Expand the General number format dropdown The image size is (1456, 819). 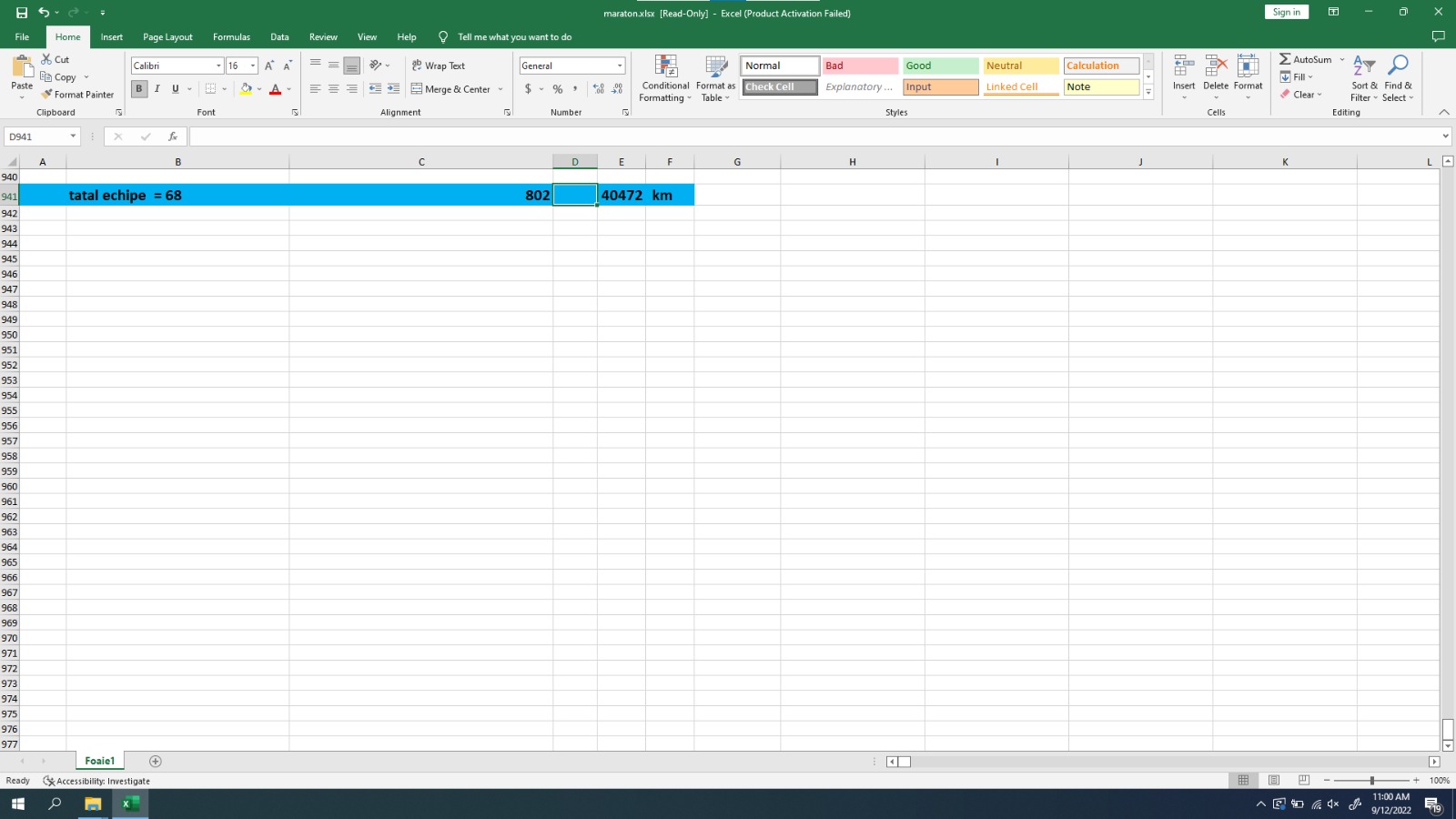coord(620,66)
